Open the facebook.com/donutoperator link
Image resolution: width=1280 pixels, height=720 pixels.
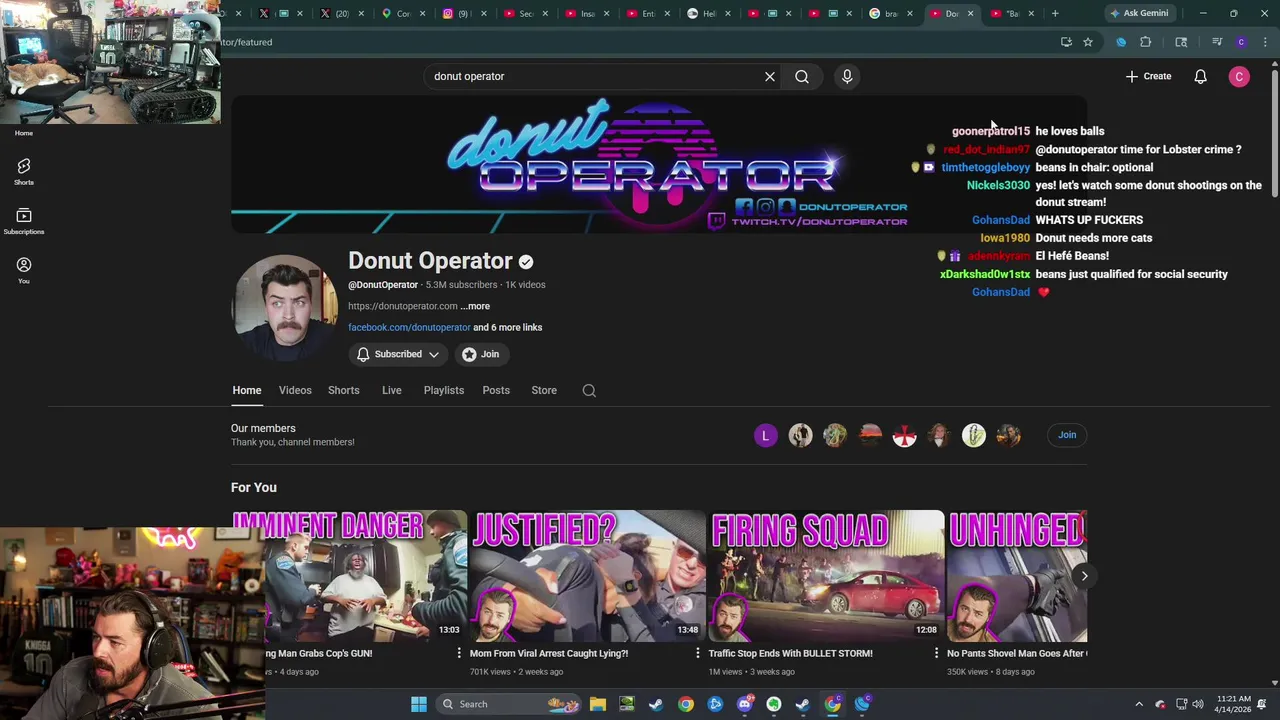409,327
